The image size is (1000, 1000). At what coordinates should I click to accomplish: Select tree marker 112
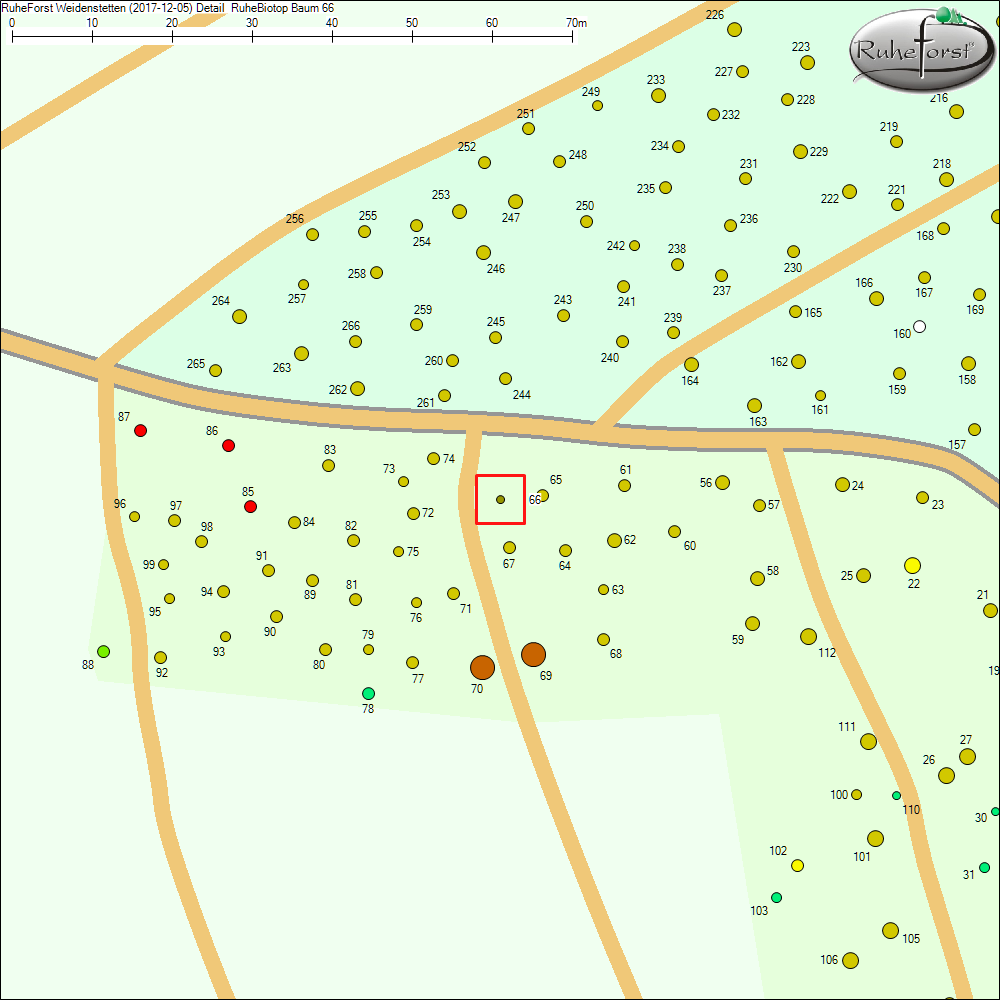point(808,636)
